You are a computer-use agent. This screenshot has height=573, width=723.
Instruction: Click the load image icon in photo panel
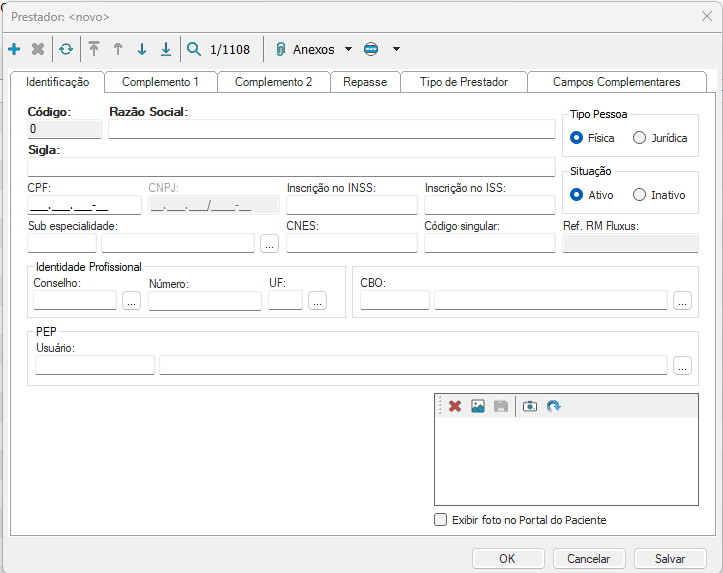click(478, 406)
